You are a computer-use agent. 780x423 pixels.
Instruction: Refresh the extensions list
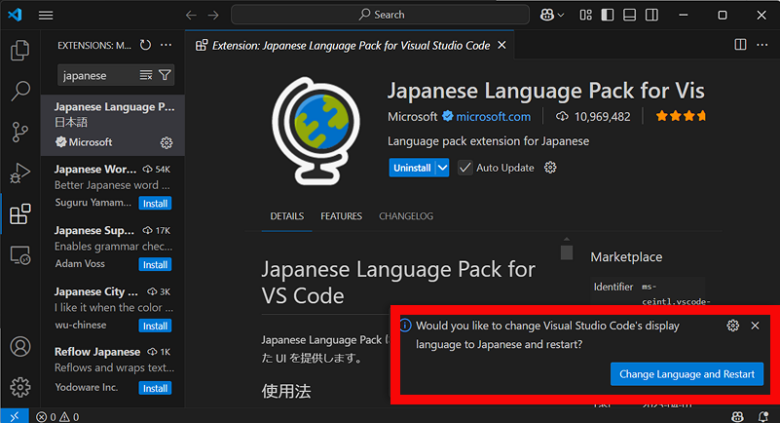pos(145,45)
